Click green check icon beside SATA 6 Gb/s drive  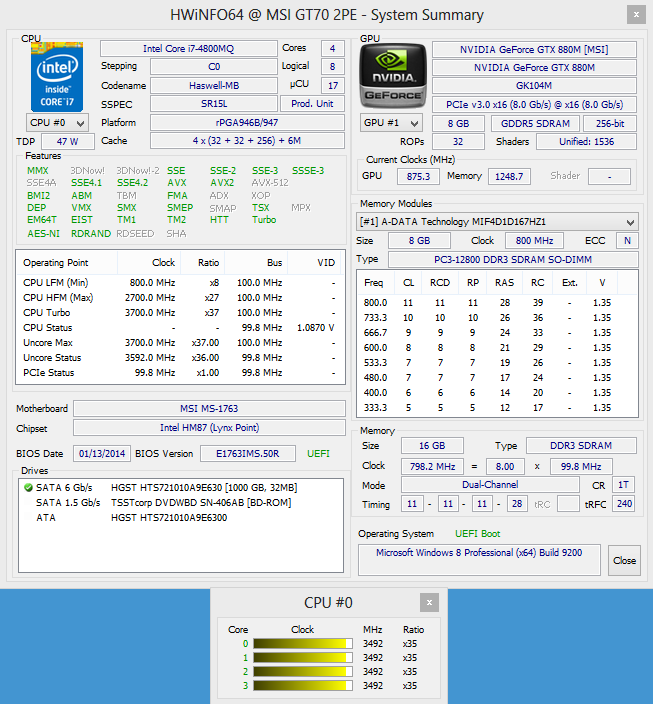click(x=28, y=488)
